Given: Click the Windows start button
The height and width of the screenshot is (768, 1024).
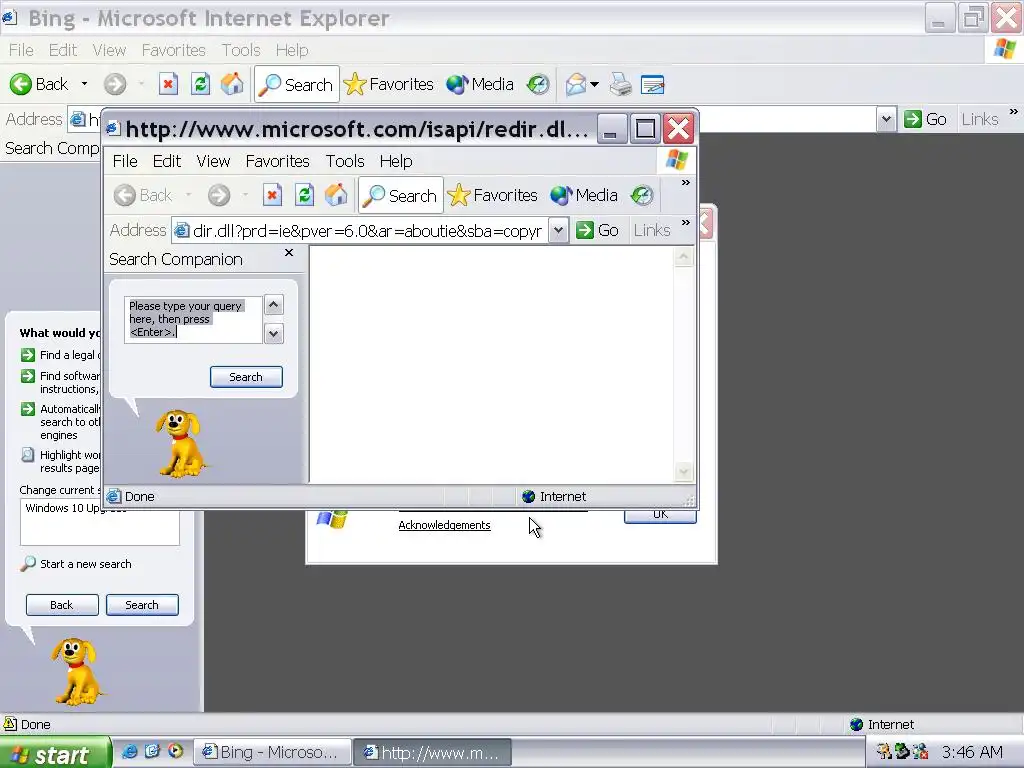Looking at the screenshot, I should click(55, 754).
